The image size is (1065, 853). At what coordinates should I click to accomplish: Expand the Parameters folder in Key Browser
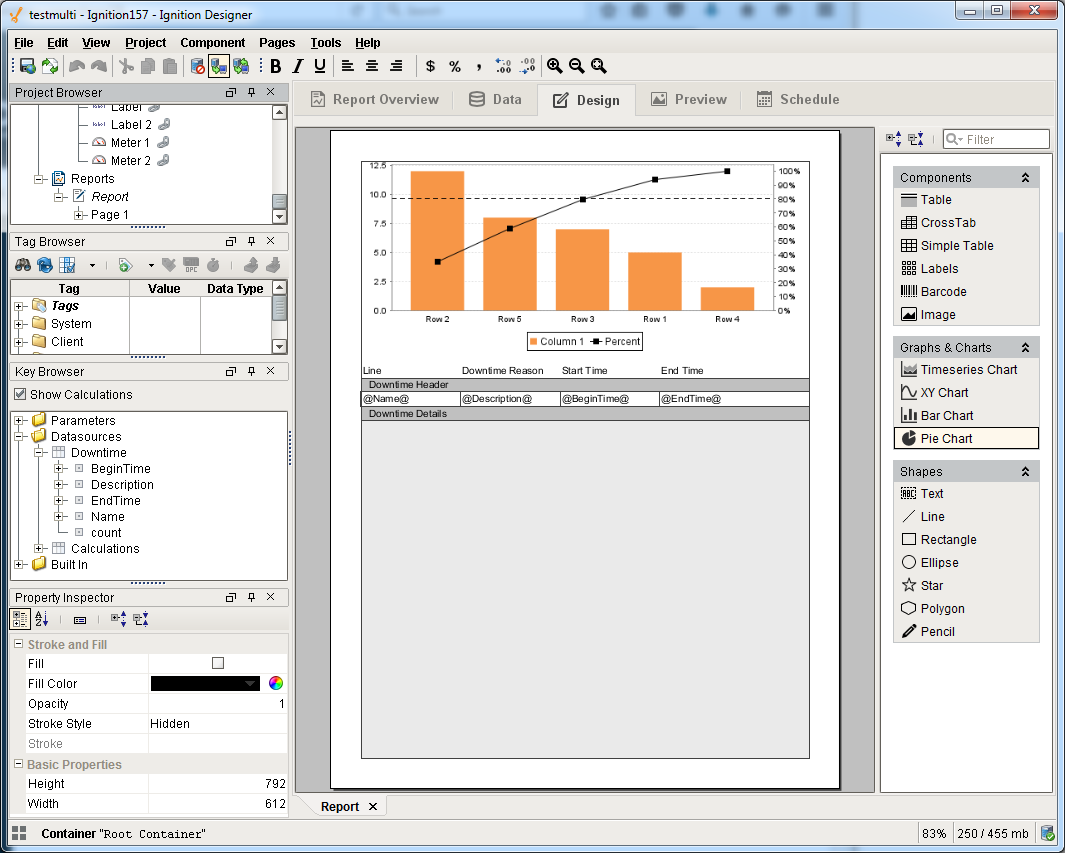(19, 421)
